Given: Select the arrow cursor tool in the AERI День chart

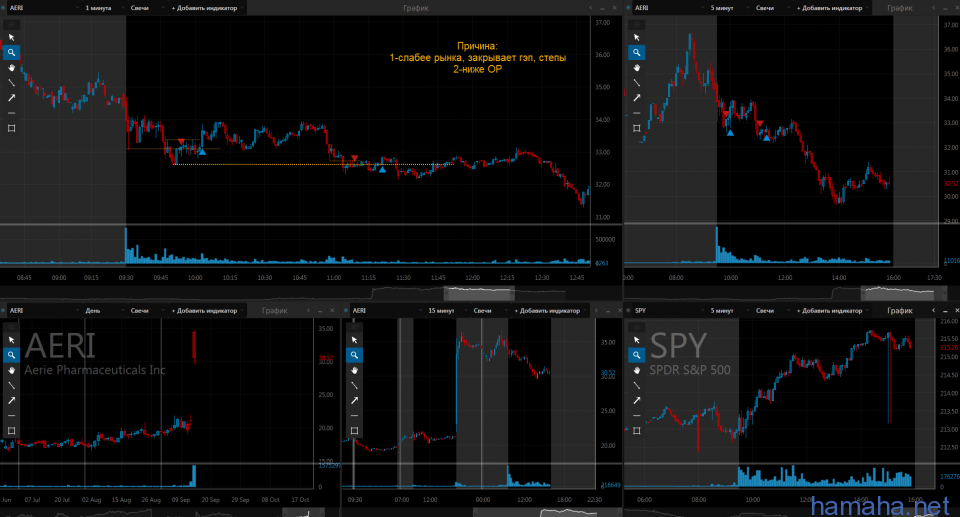Looking at the screenshot, I should coord(11,340).
